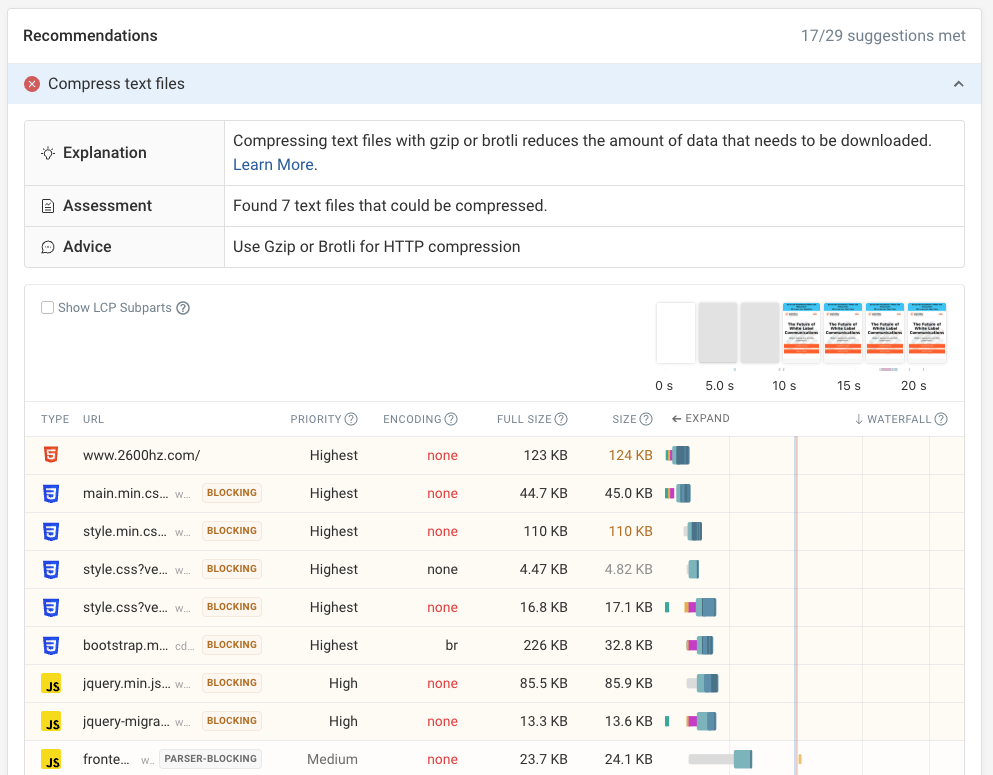The width and height of the screenshot is (993, 775).
Task: Enable the Show LCP Subparts checkbox
Action: tap(47, 308)
